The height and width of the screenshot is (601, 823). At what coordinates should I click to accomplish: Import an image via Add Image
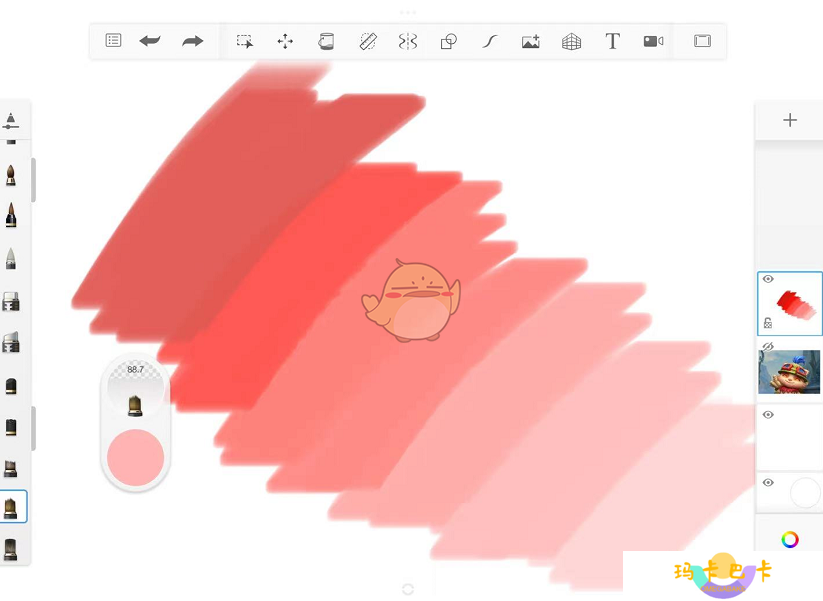531,41
